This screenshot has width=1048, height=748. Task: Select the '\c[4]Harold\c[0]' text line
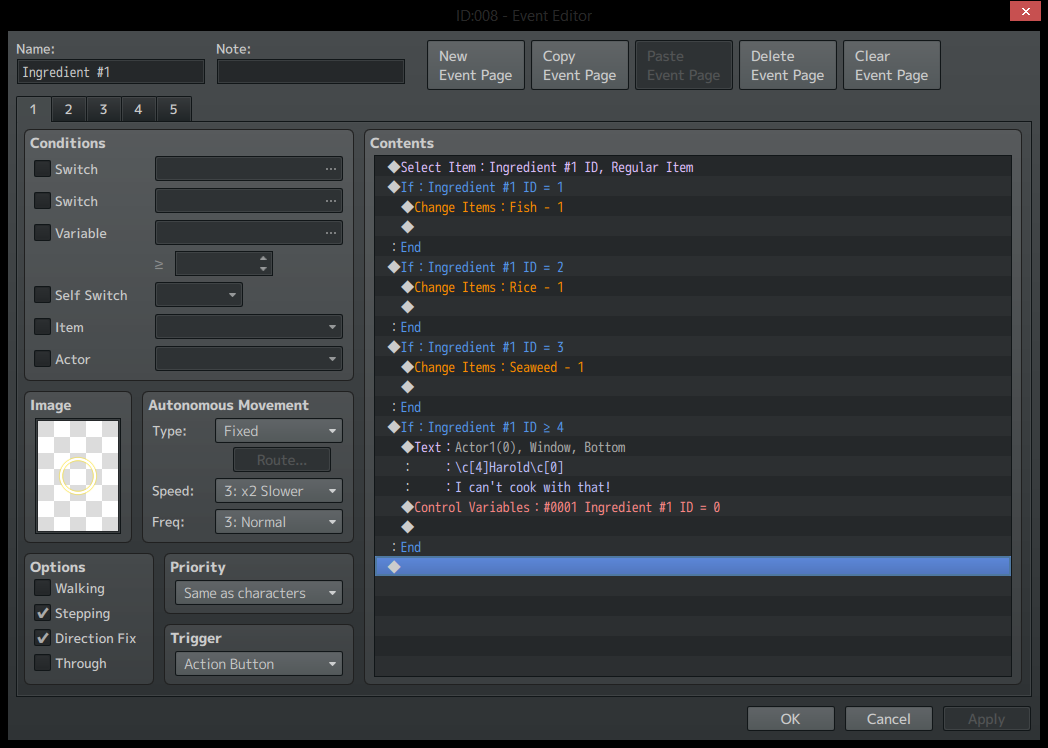pyautogui.click(x=693, y=467)
